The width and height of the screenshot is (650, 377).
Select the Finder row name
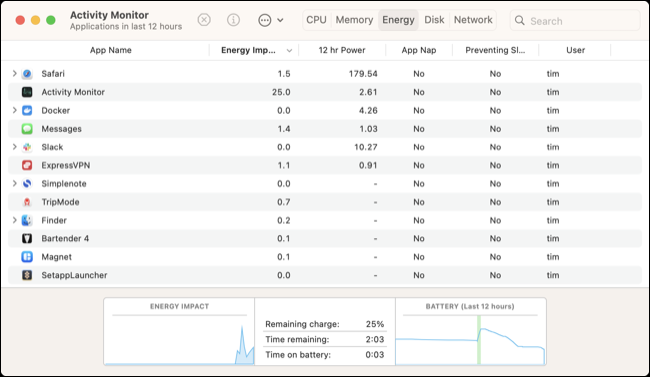tap(54, 220)
